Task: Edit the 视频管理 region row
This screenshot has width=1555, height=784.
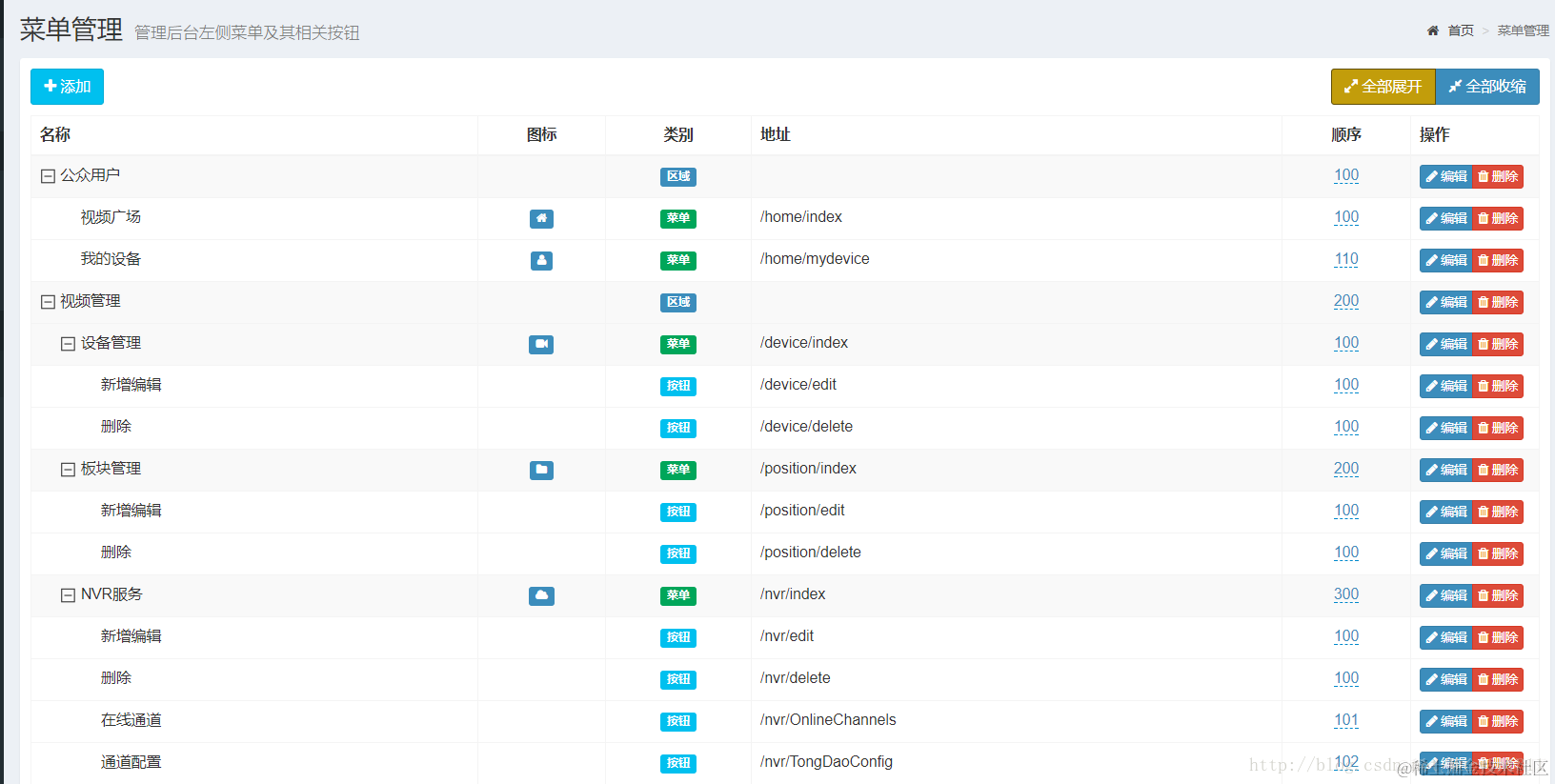Action: click(x=1446, y=302)
